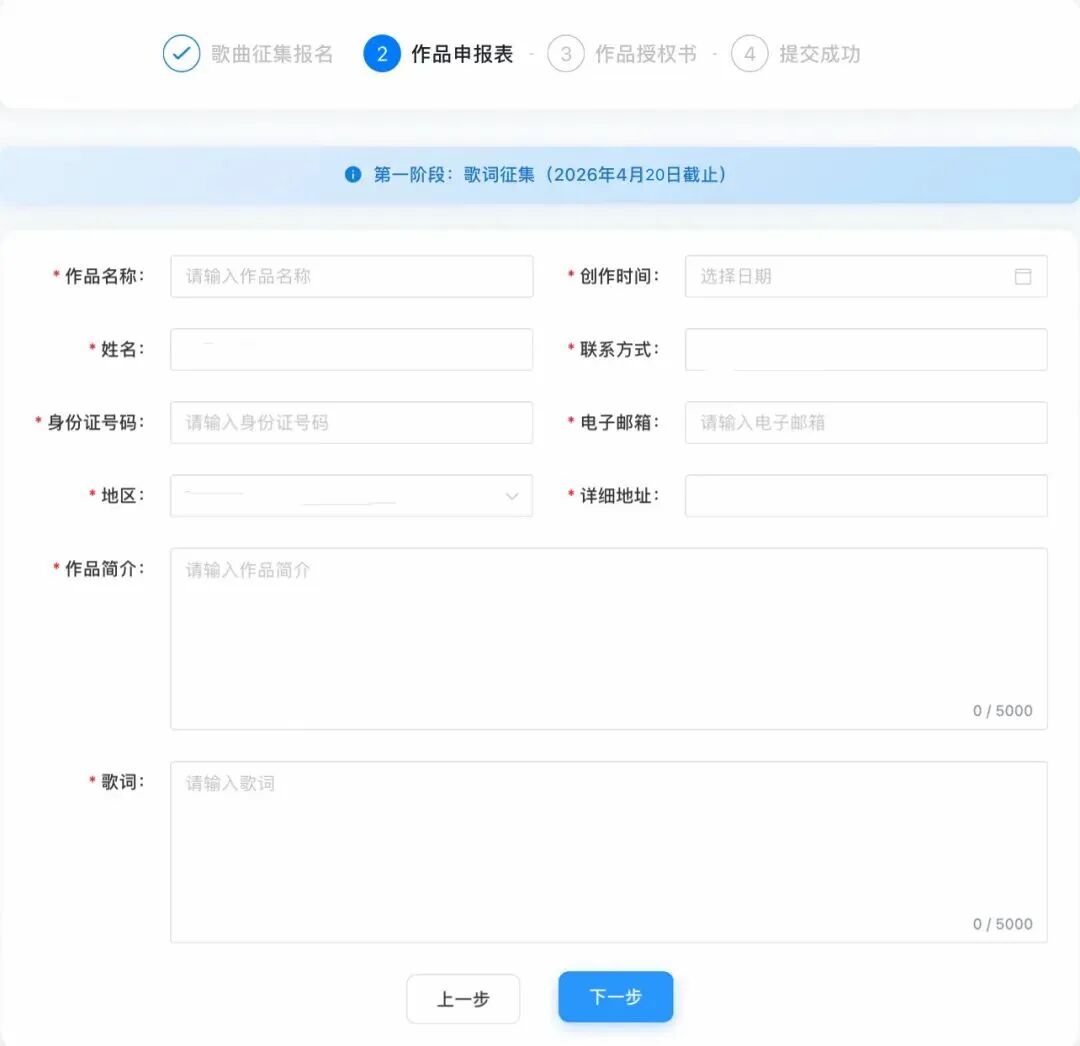Focus the 身份证号码 input field
Image resolution: width=1080 pixels, height=1046 pixels.
point(351,423)
